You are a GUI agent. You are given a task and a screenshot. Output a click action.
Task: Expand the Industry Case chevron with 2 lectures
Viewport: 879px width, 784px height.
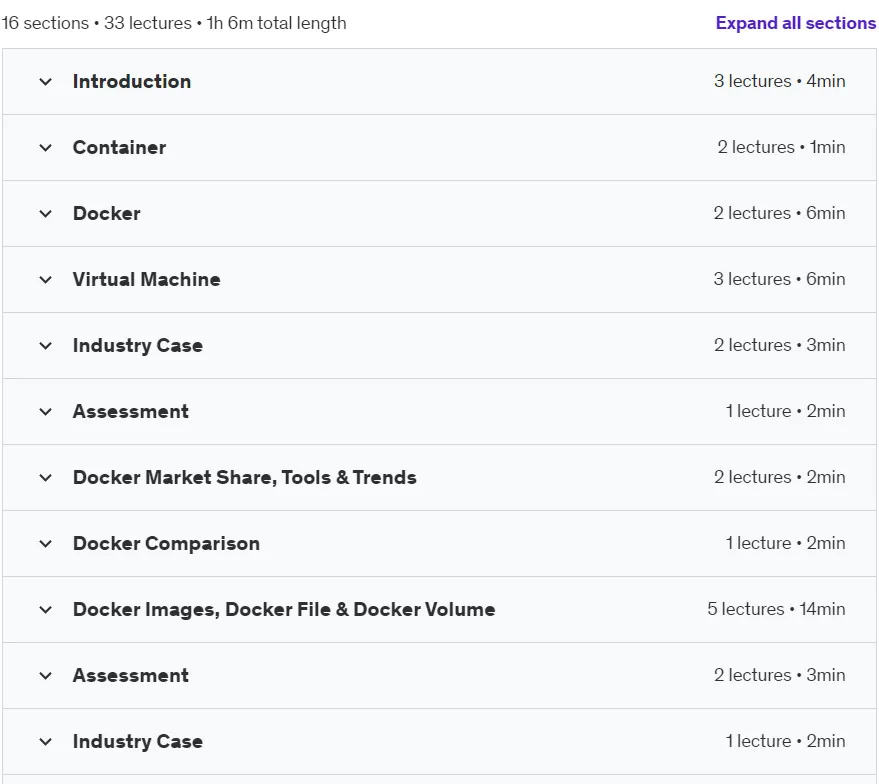pos(45,346)
